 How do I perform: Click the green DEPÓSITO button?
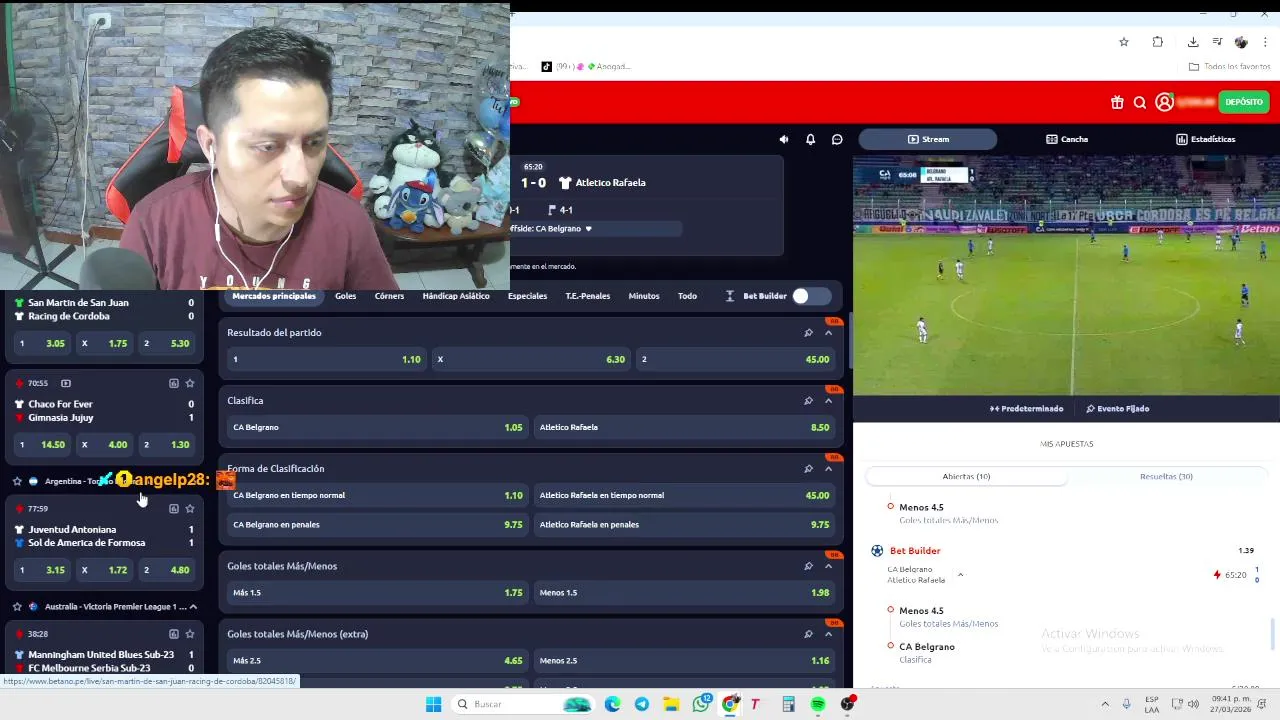(x=1244, y=102)
